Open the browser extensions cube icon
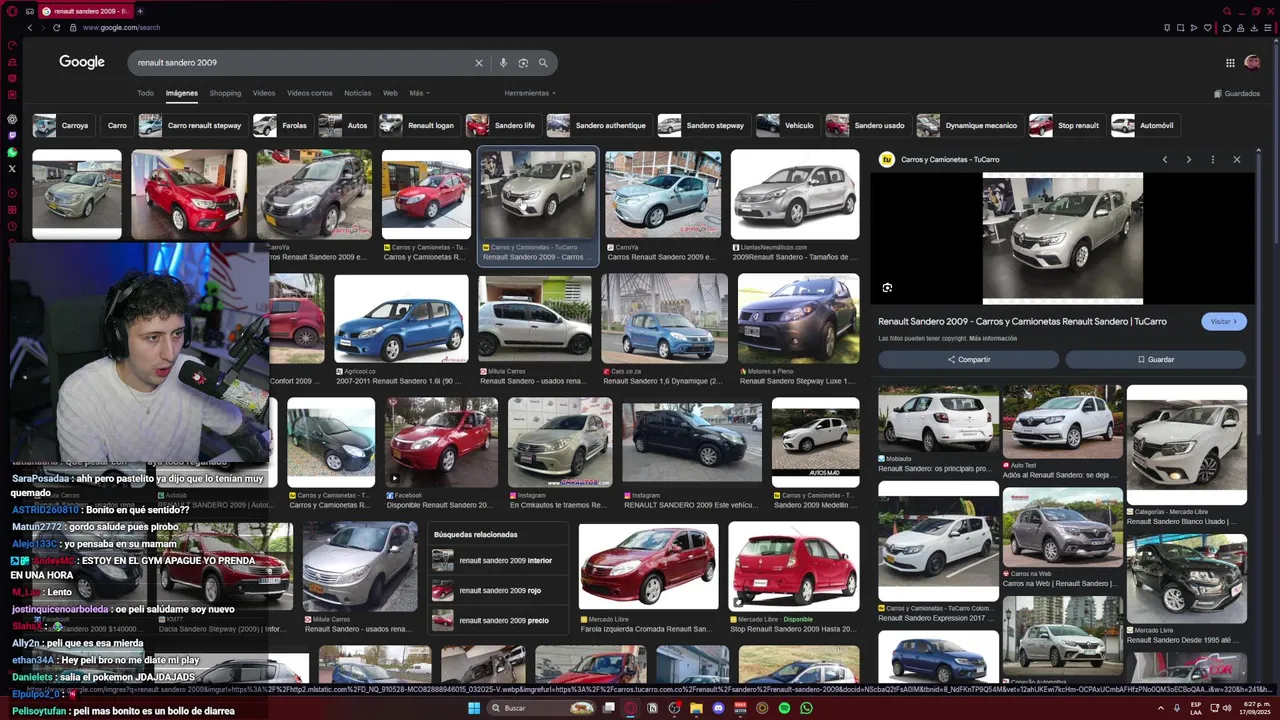1280x720 pixels. point(1227,28)
